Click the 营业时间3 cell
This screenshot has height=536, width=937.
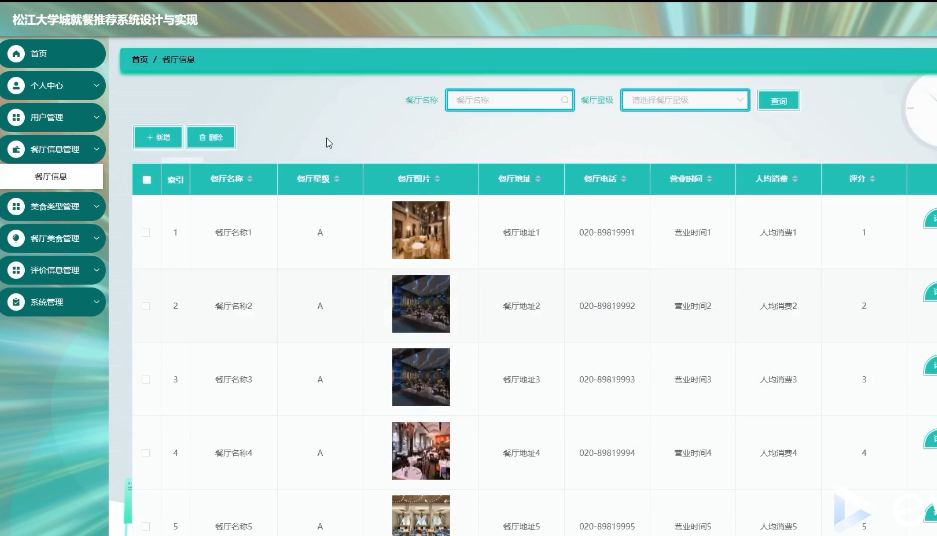[x=693, y=379]
